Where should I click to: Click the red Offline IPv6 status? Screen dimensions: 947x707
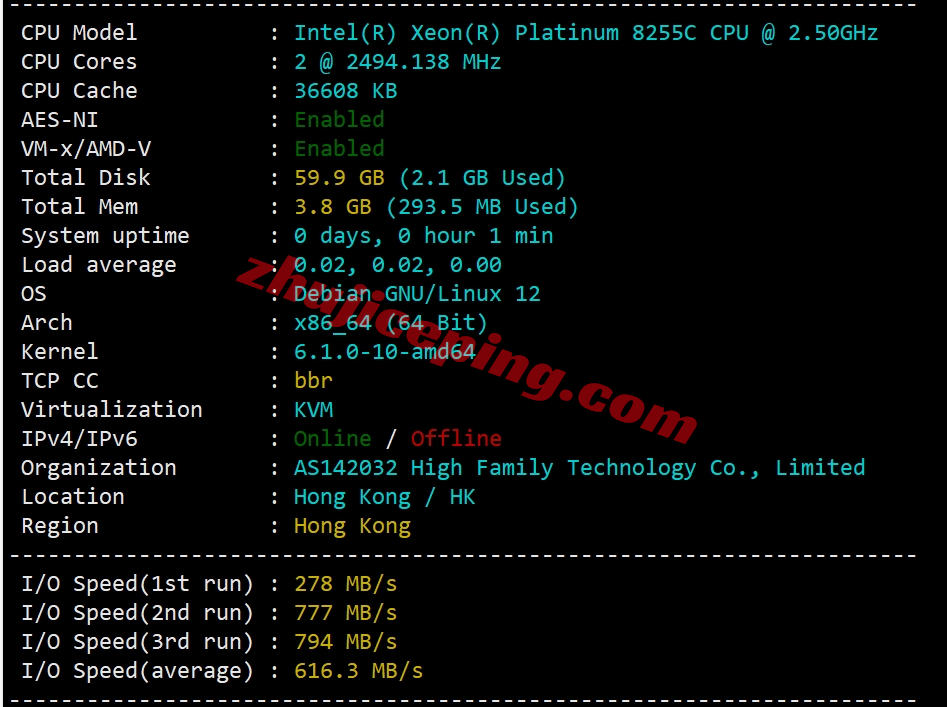click(x=456, y=438)
